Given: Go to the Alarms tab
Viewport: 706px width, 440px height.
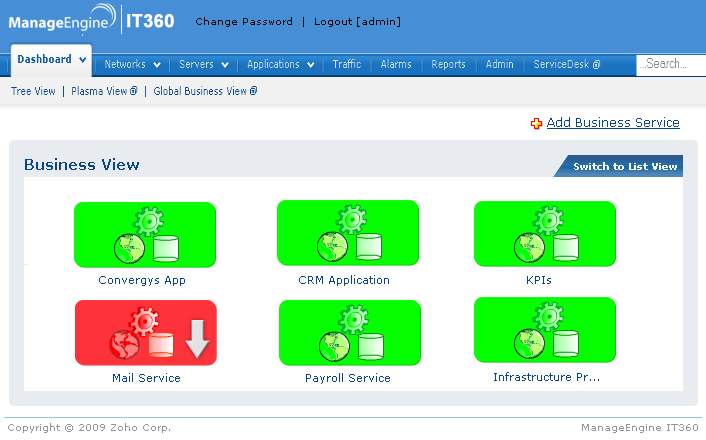Looking at the screenshot, I should pos(396,64).
